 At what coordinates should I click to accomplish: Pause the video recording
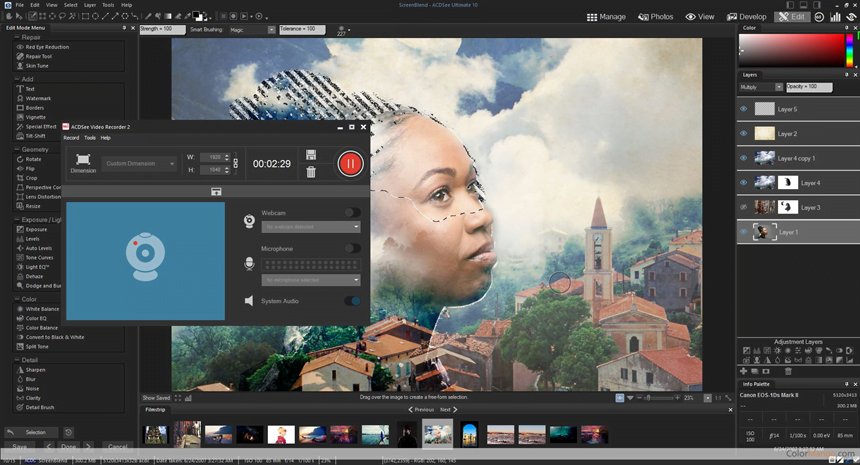pos(350,163)
